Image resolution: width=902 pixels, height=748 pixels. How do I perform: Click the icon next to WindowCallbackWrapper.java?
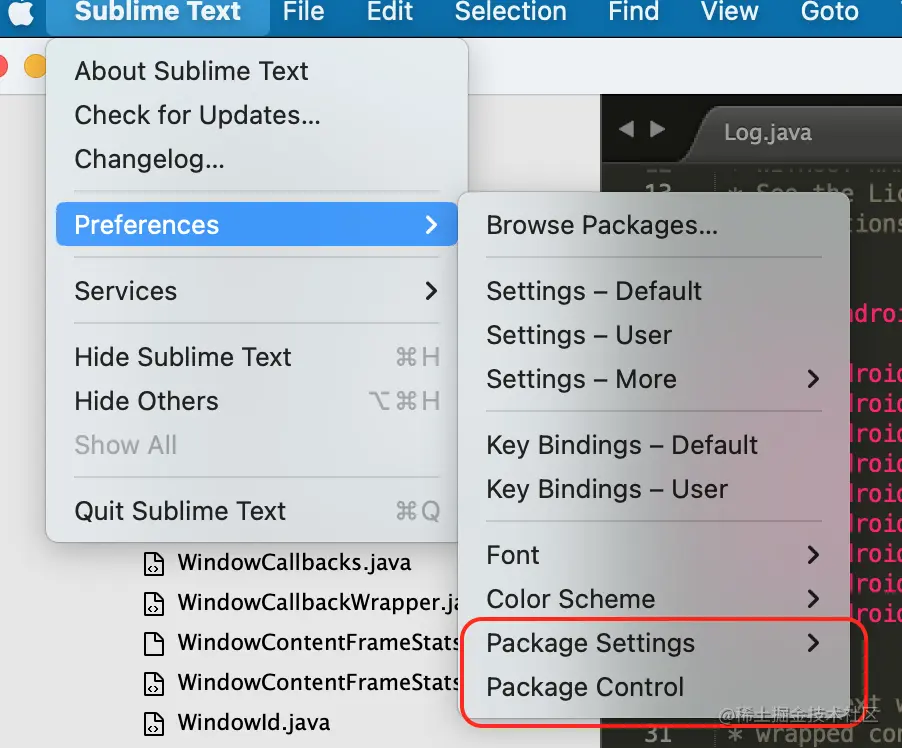pos(153,603)
